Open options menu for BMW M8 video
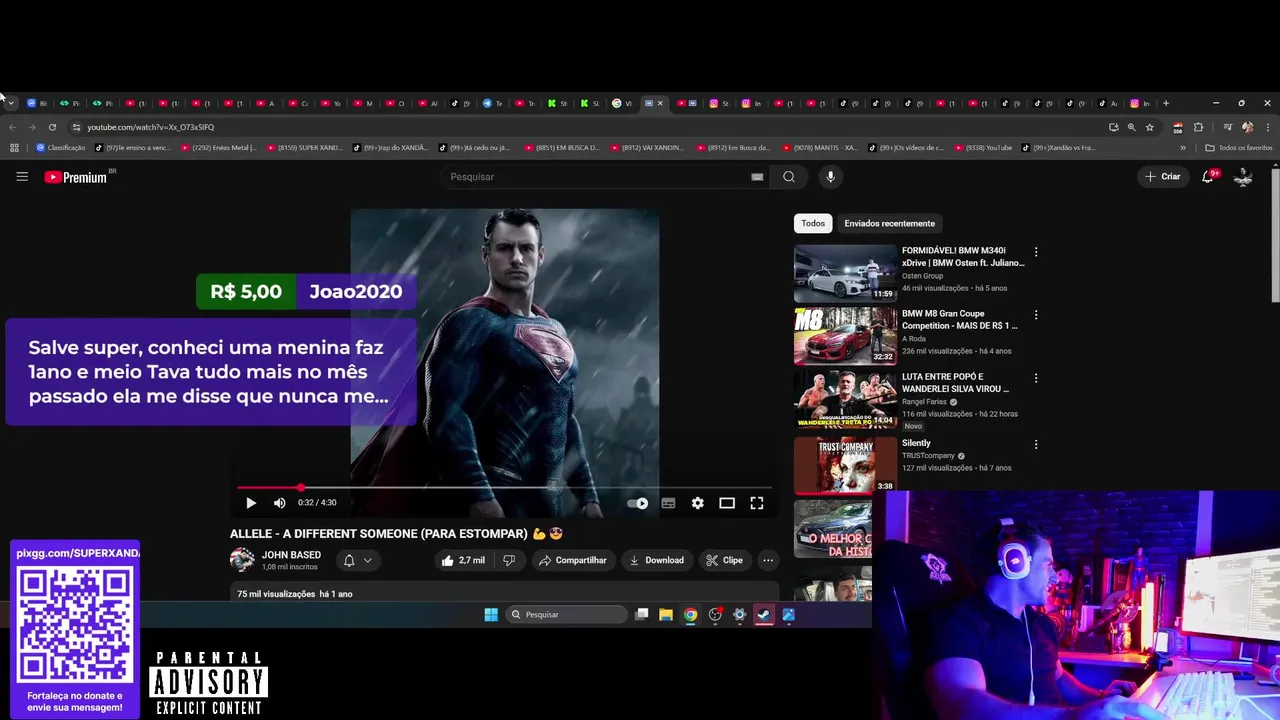 pos(1036,315)
